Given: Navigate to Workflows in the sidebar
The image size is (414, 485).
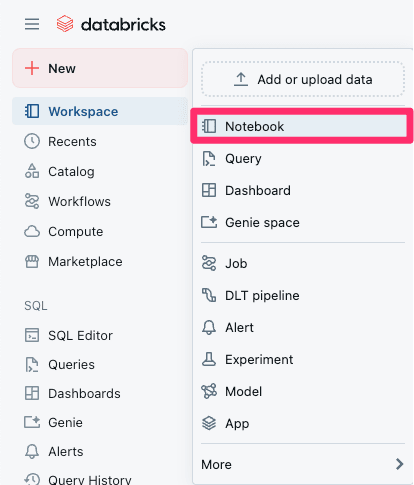Looking at the screenshot, I should pos(100,201).
